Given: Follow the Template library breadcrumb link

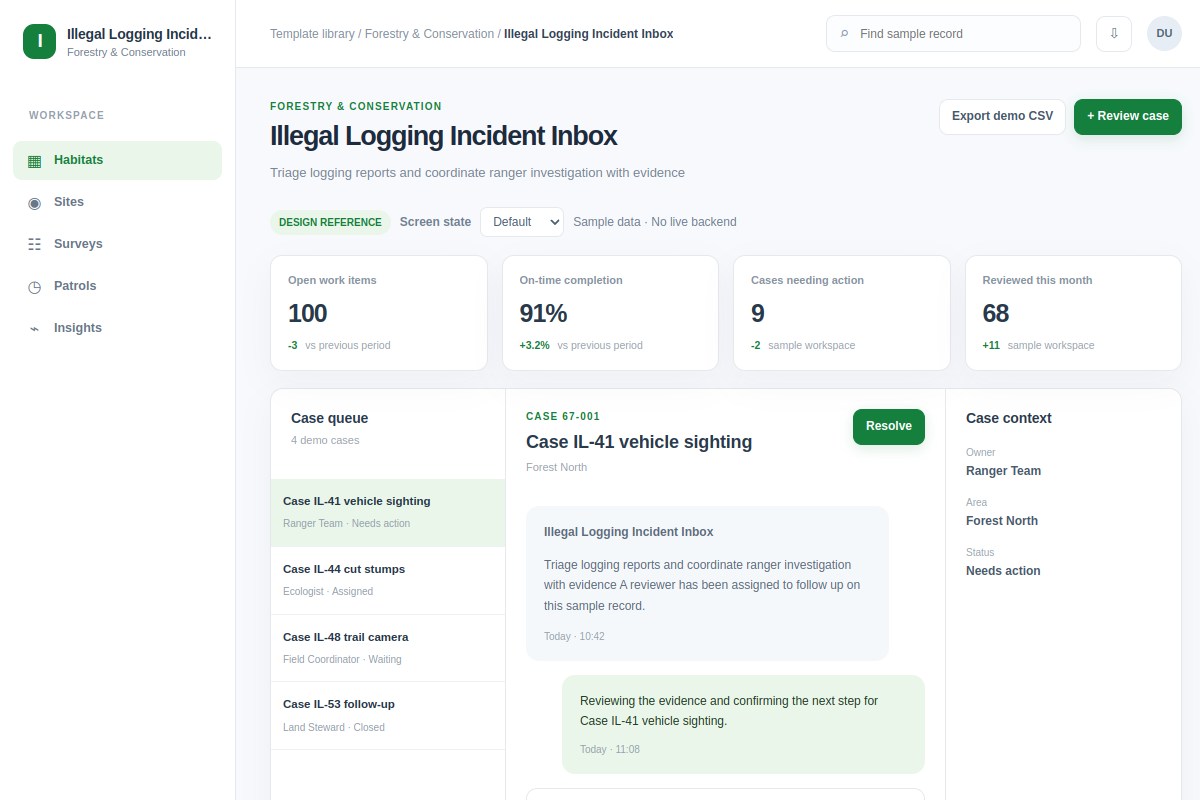Looking at the screenshot, I should coord(312,34).
